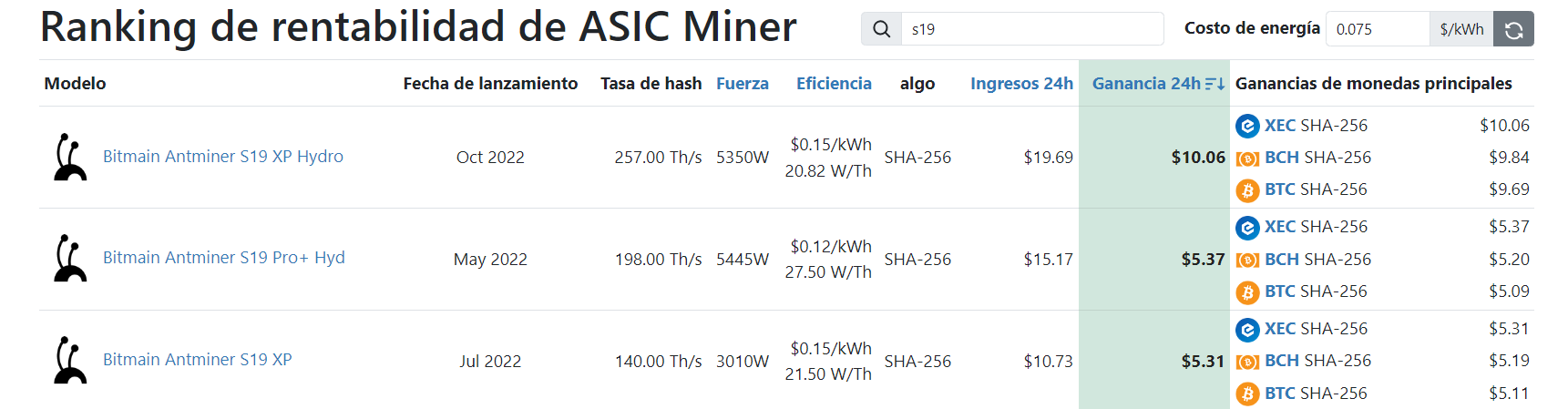This screenshot has width=1568, height=409.
Task: Open the XEC link in third row
Action: pos(1279,329)
